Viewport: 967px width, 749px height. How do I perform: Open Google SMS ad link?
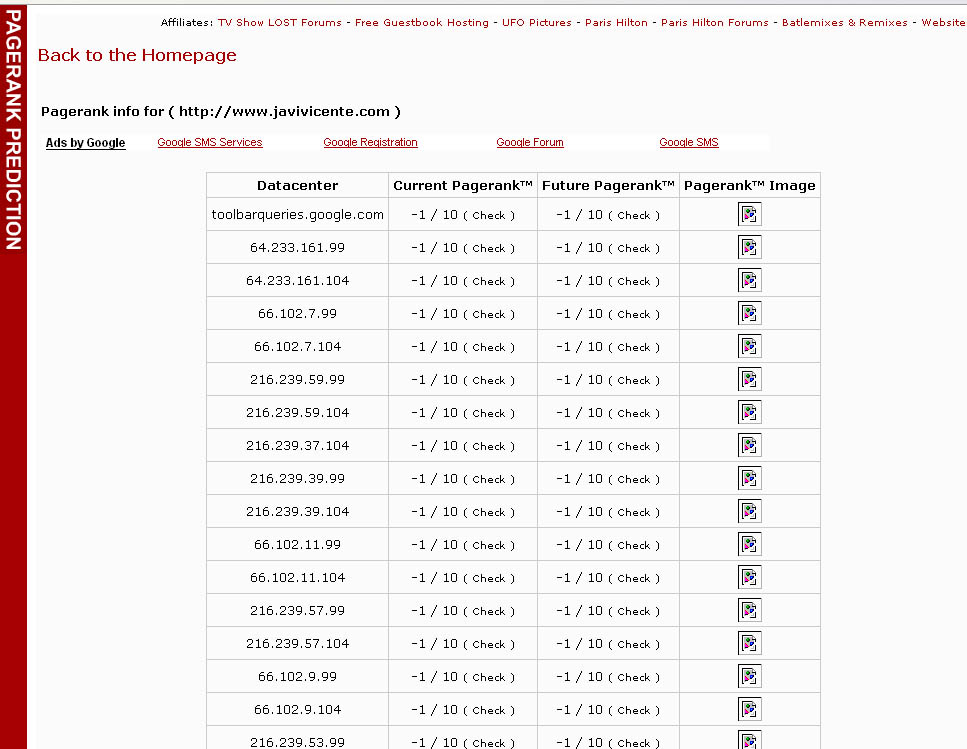[689, 142]
